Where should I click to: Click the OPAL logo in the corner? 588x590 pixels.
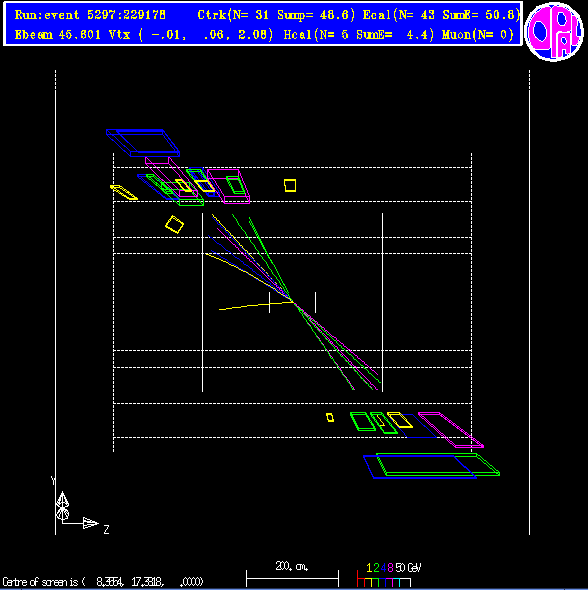(554, 32)
